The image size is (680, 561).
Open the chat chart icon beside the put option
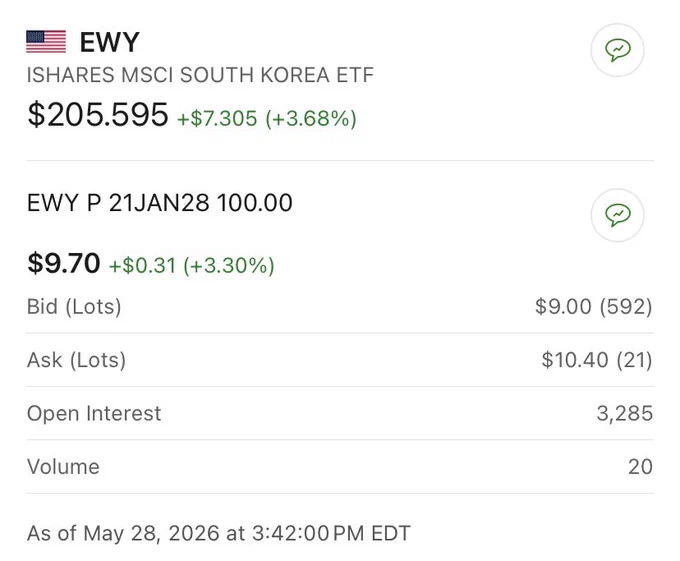(x=617, y=215)
